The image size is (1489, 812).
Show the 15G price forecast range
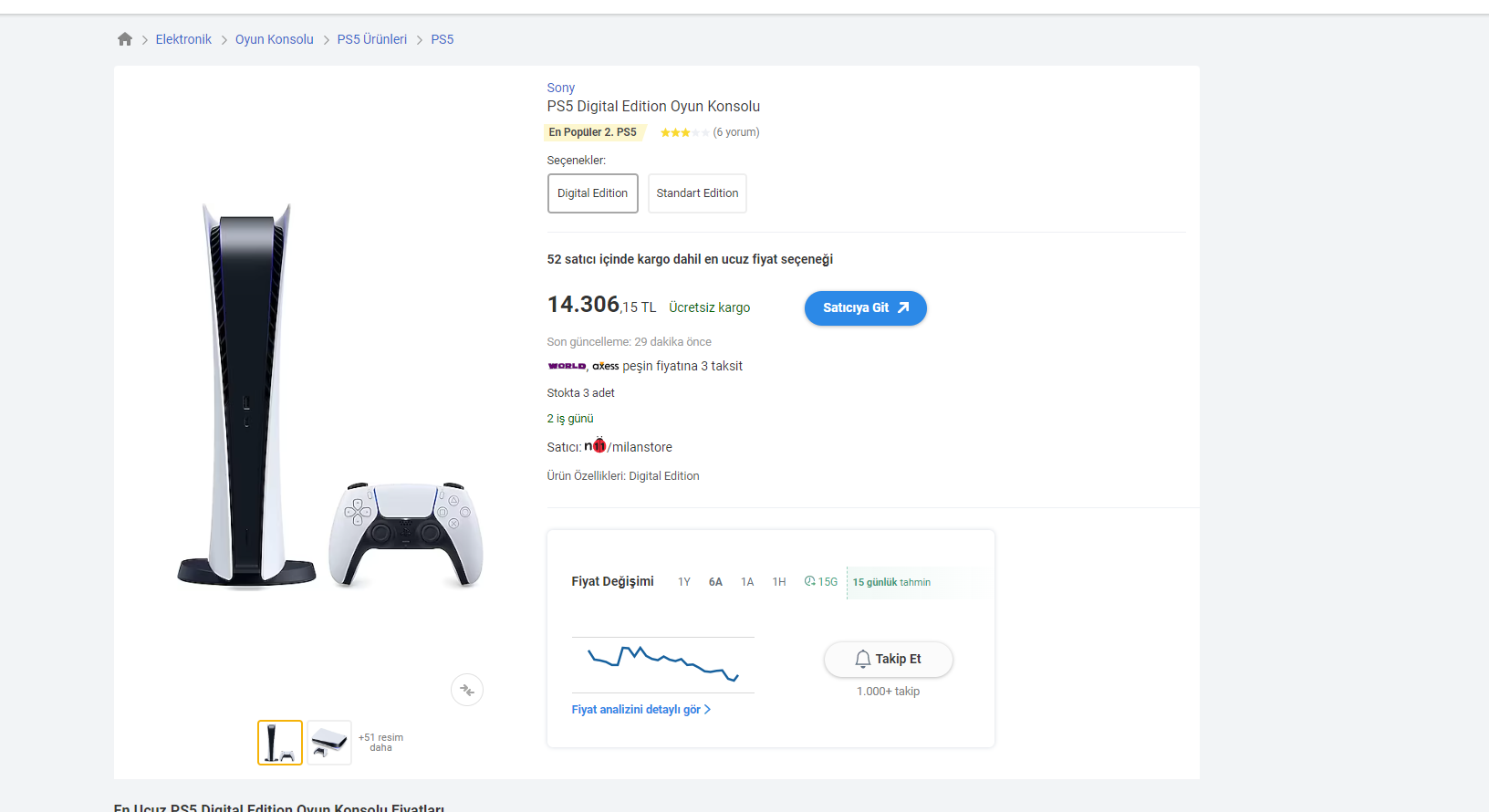[821, 582]
